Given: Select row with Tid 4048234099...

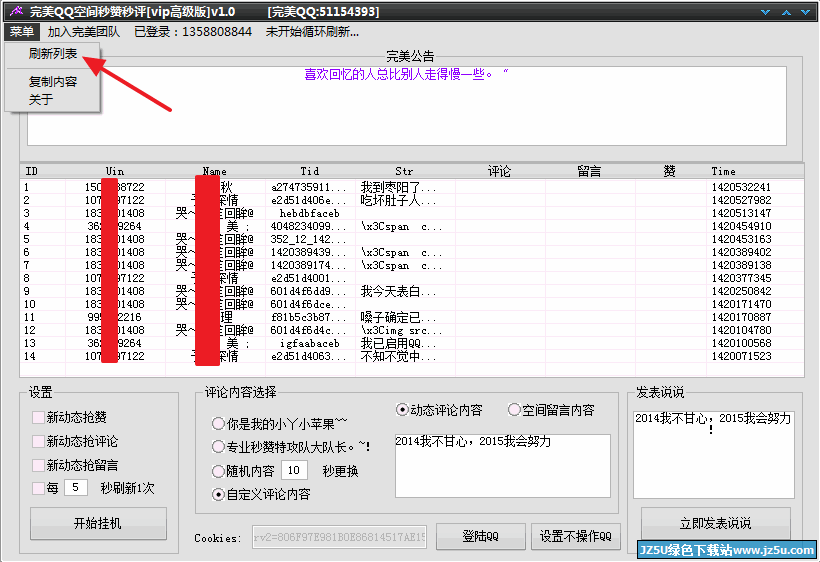Looking at the screenshot, I should click(412, 226).
